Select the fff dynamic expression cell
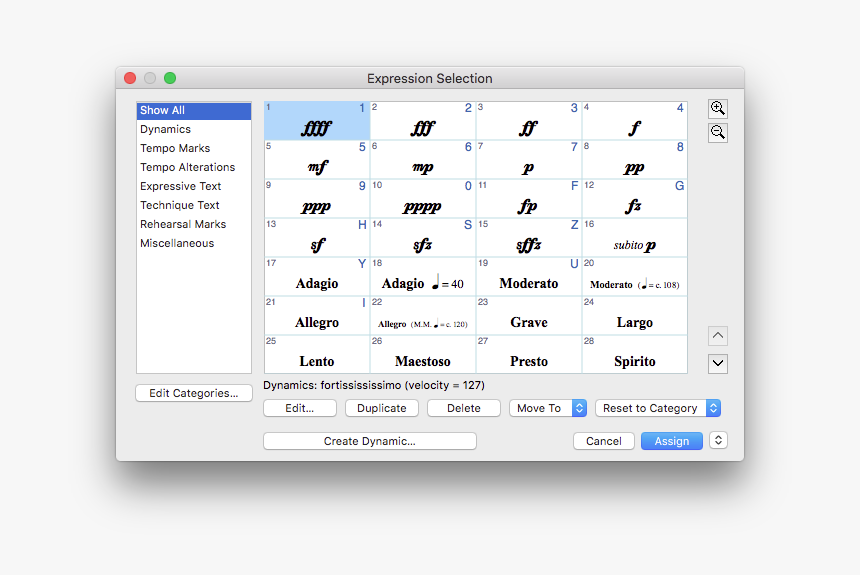Image resolution: width=860 pixels, height=575 pixels. [423, 121]
